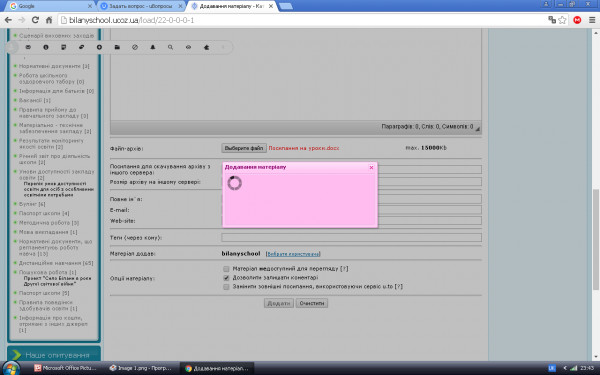Click the Теги input field
Screen dimensions: 600x375
tap(351, 238)
